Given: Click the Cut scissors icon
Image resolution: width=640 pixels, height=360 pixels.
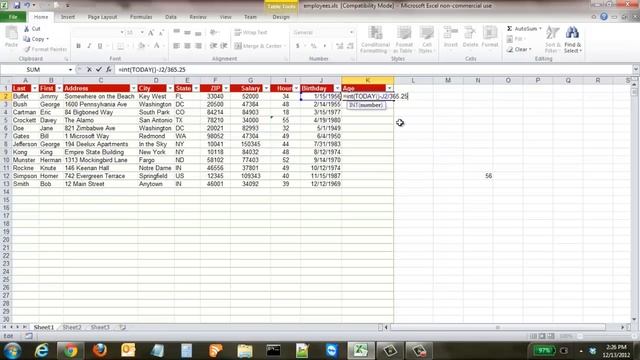Looking at the screenshot, I should [x=27, y=29].
